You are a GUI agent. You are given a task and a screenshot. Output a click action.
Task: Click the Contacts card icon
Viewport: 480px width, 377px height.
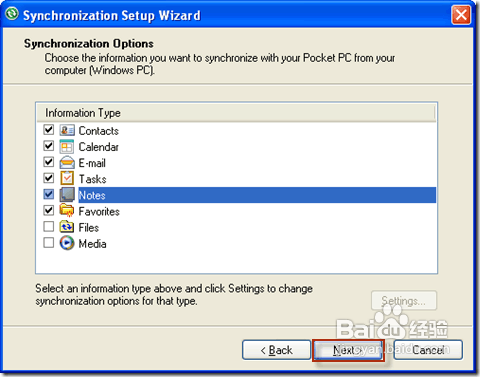coord(67,130)
